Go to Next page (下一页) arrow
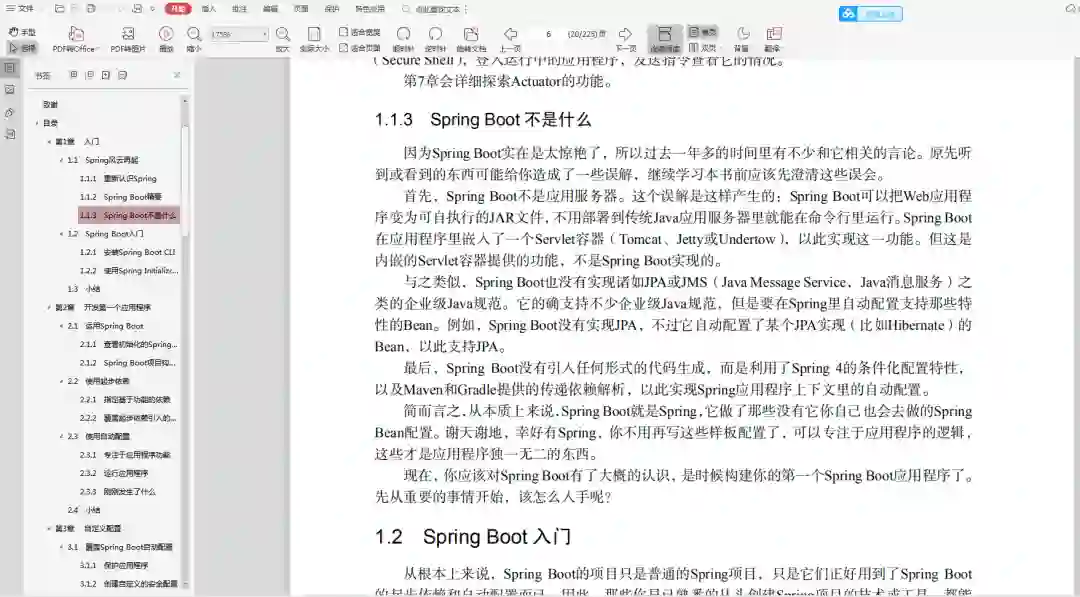This screenshot has height=597, width=1080. pyautogui.click(x=625, y=39)
